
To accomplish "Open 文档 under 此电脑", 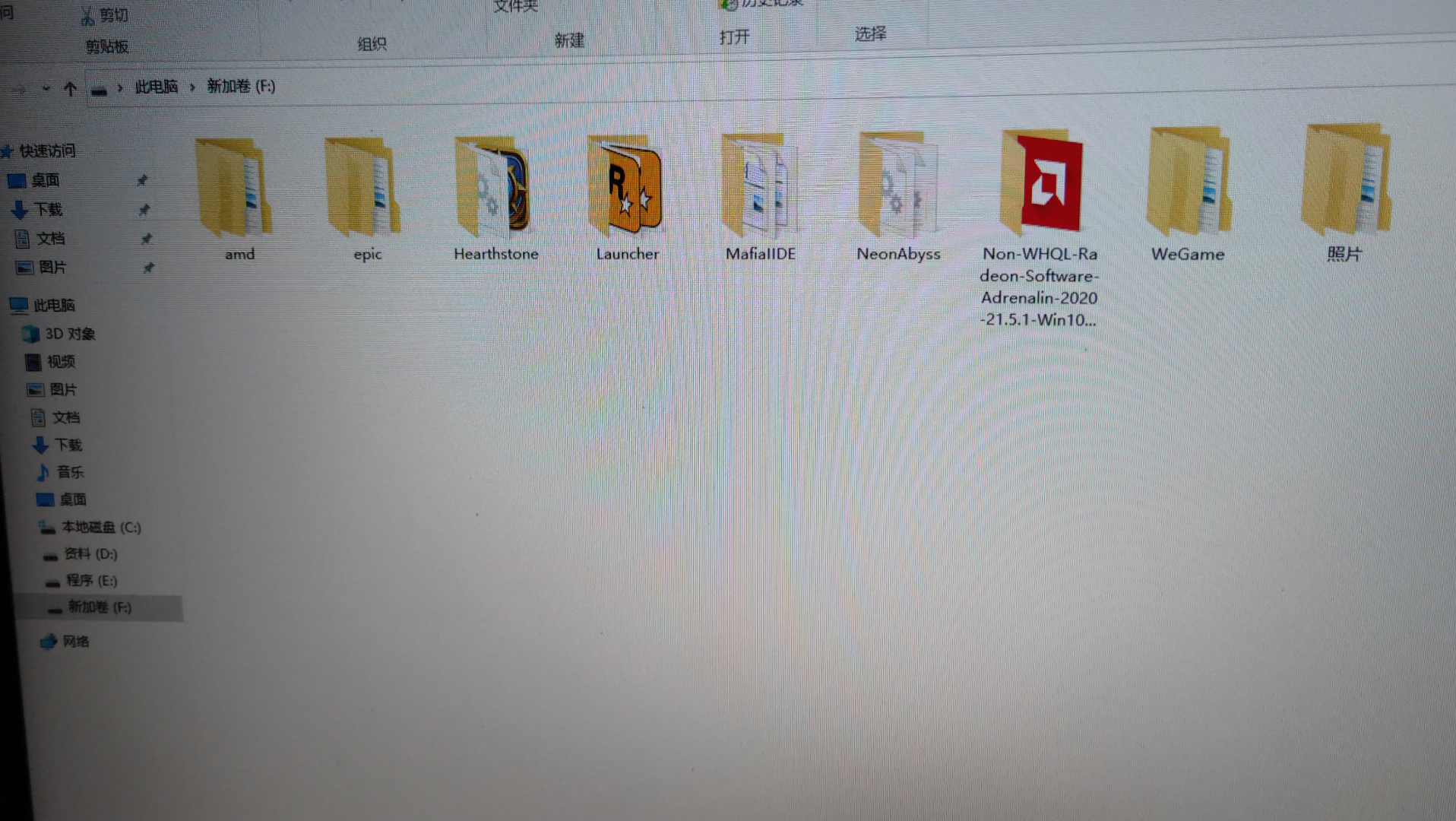I will click(66, 417).
